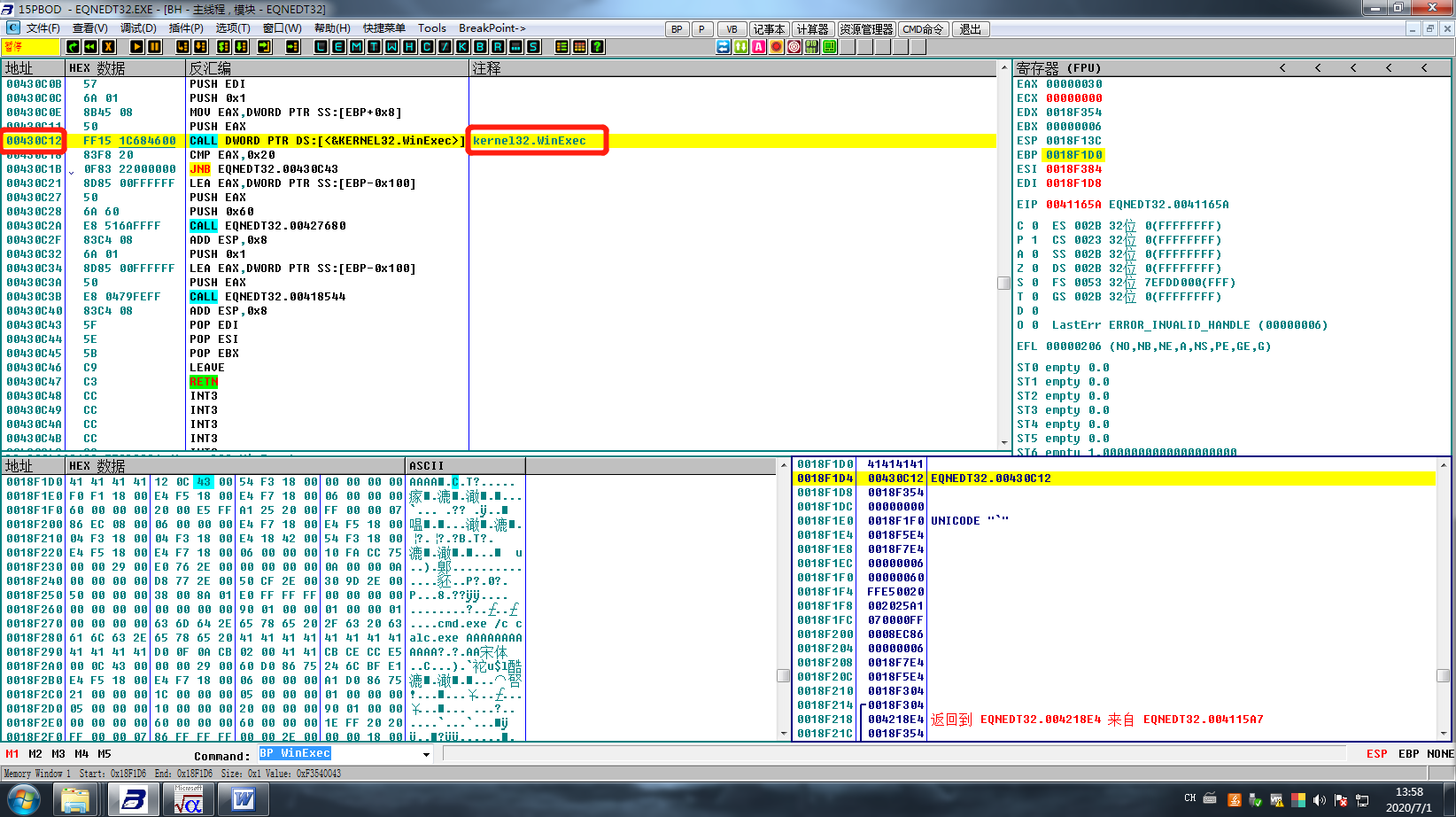
Task: Click the CMD命令 button
Action: click(923, 29)
